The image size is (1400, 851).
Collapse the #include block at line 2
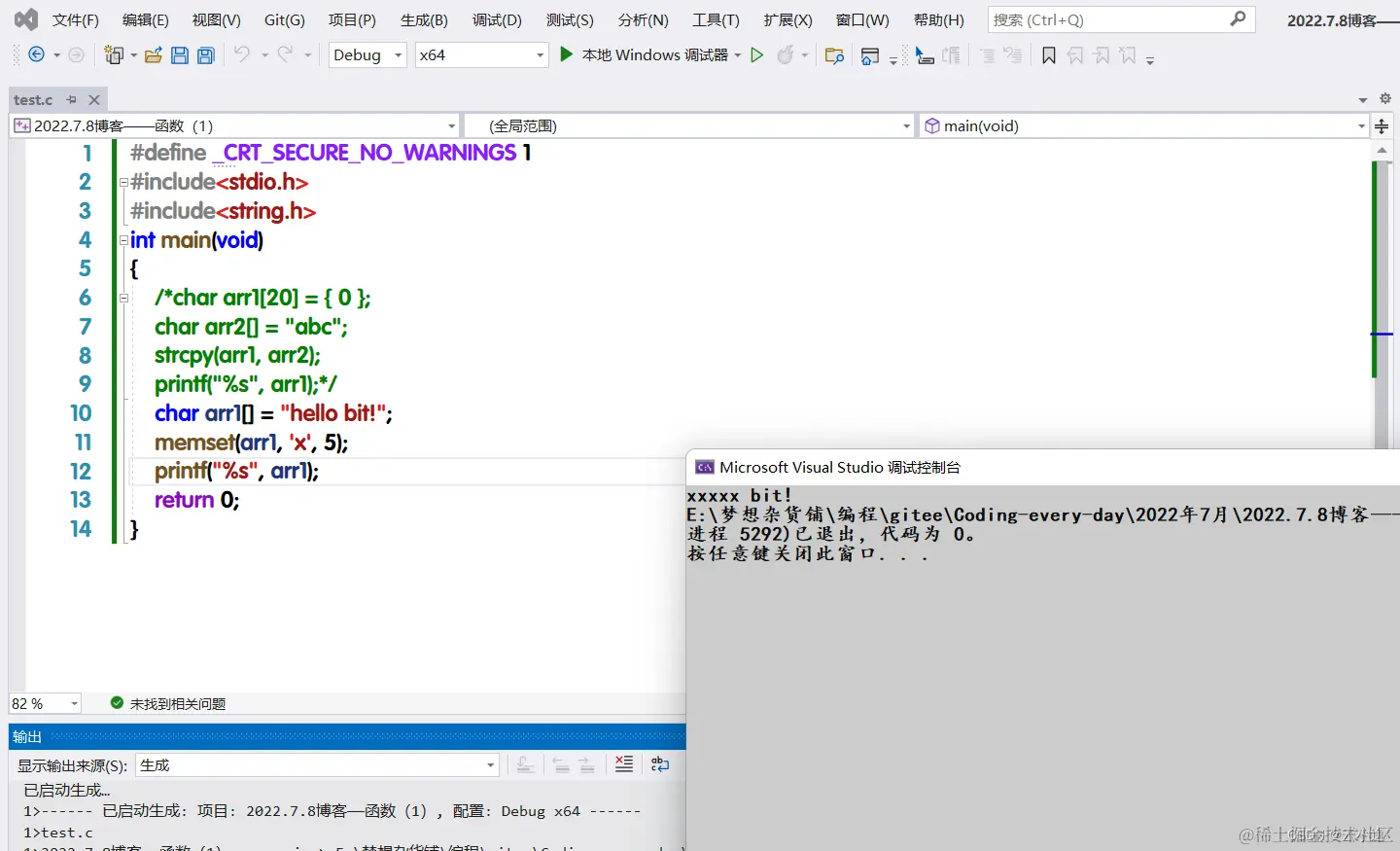click(123, 182)
